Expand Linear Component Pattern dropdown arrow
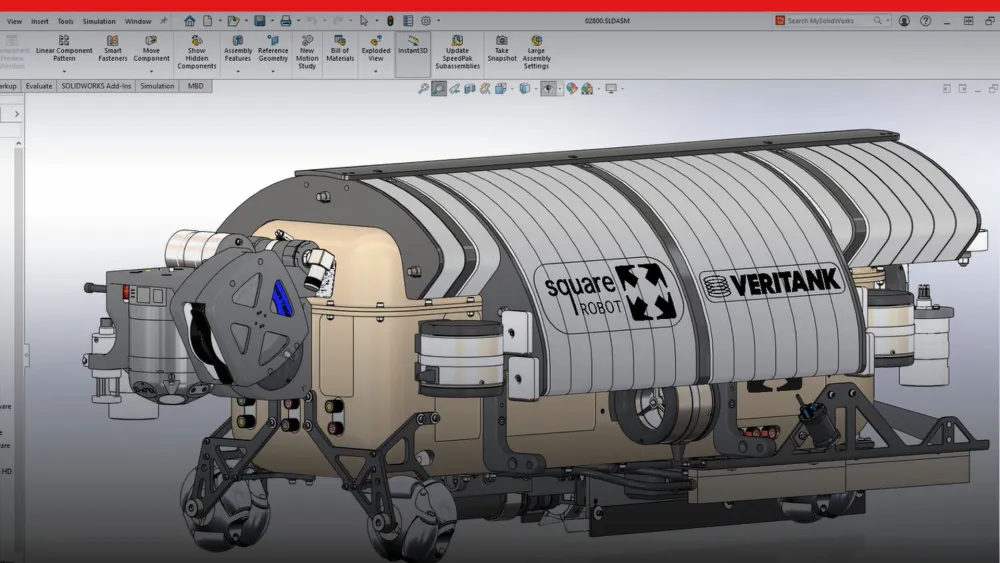The height and width of the screenshot is (563, 1000). pos(64,71)
